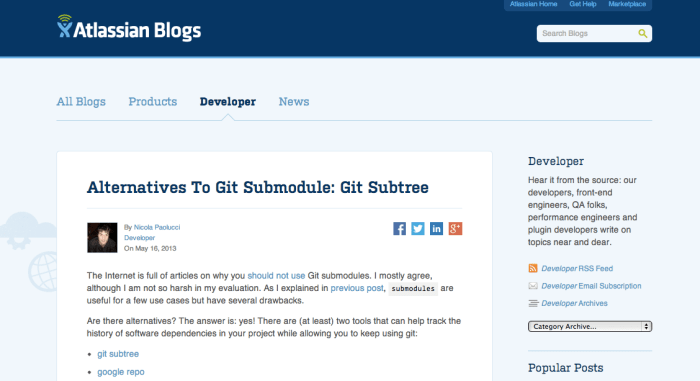The width and height of the screenshot is (700, 381).
Task: Click the Developer link under author name
Action: tap(139, 238)
